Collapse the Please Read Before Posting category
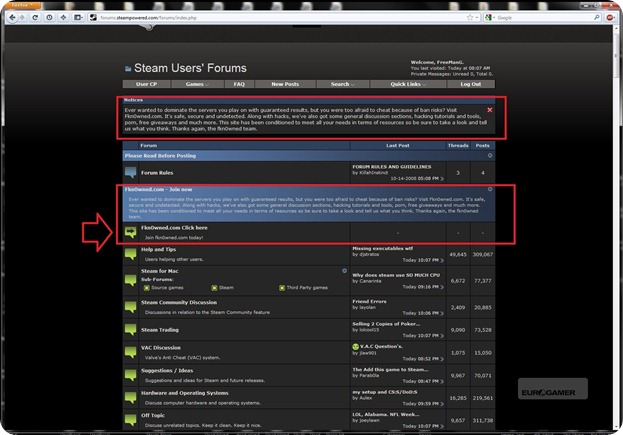Image resolution: width=623 pixels, height=435 pixels. coord(490,155)
